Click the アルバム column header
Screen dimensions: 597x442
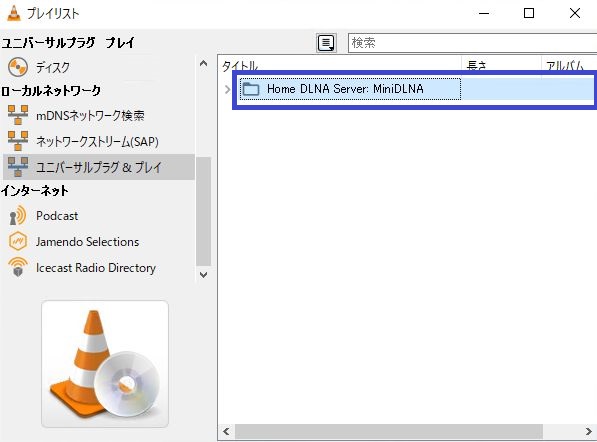[x=569, y=65]
